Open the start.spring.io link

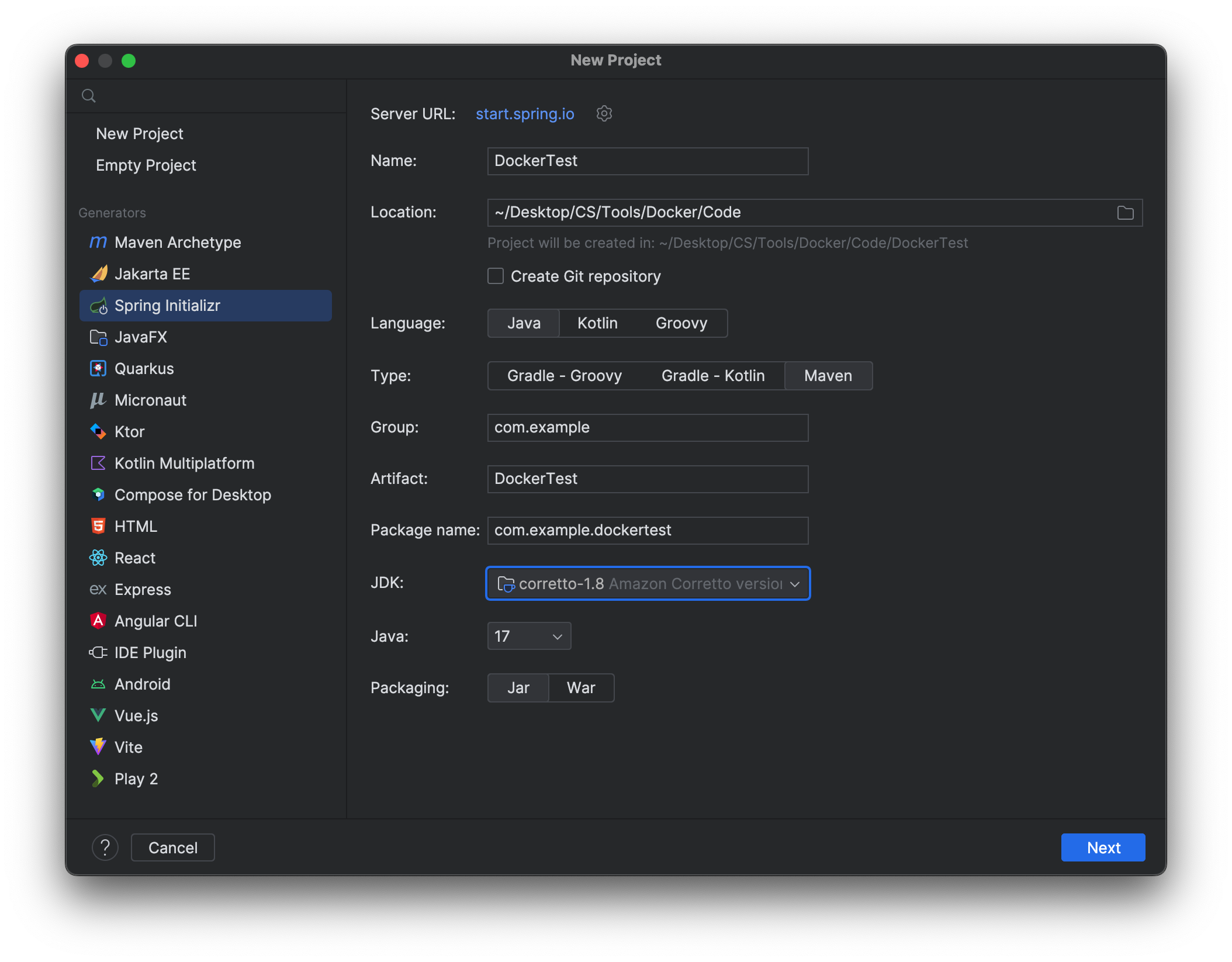[525, 114]
